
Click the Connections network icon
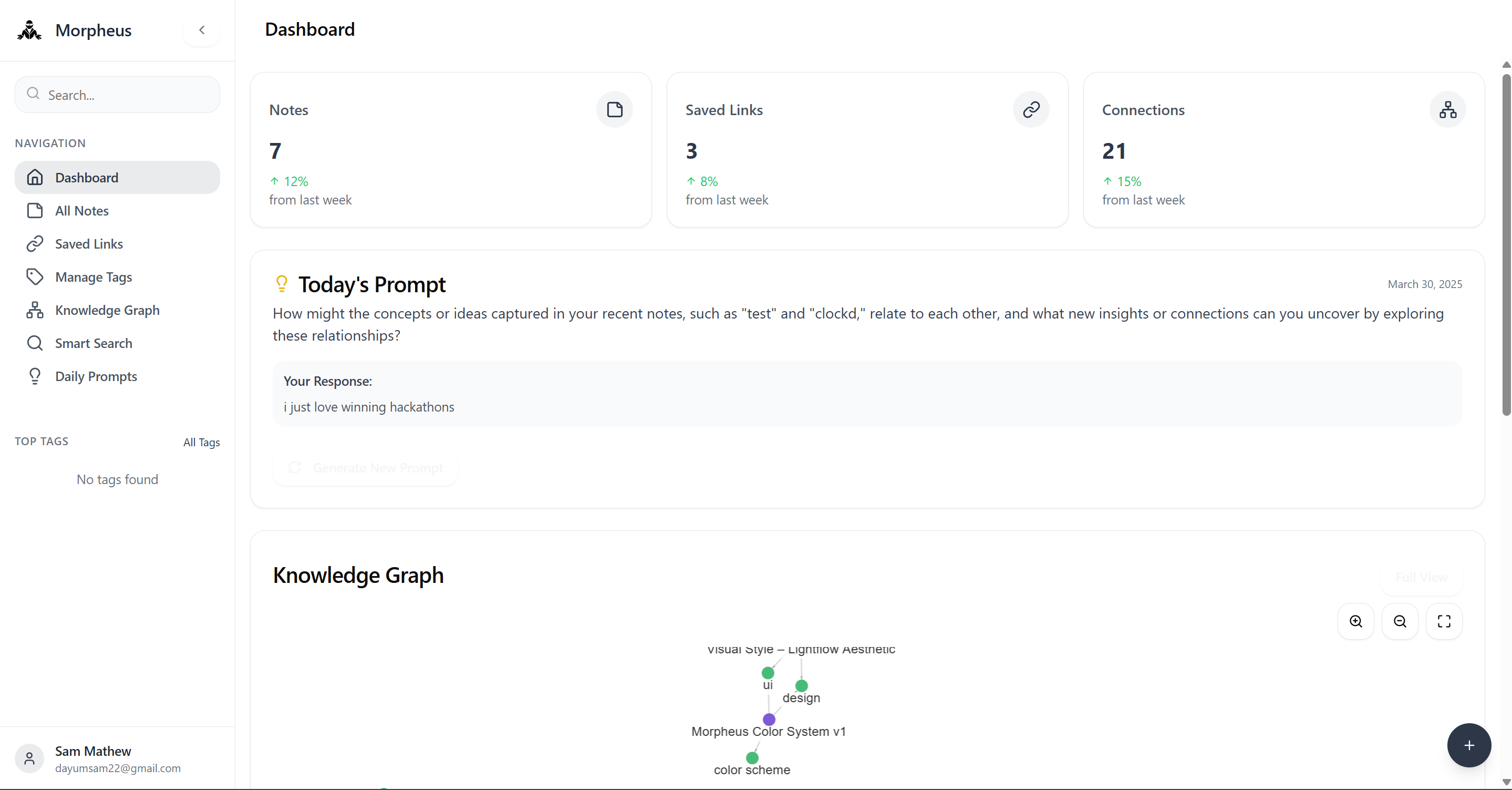tap(1447, 109)
